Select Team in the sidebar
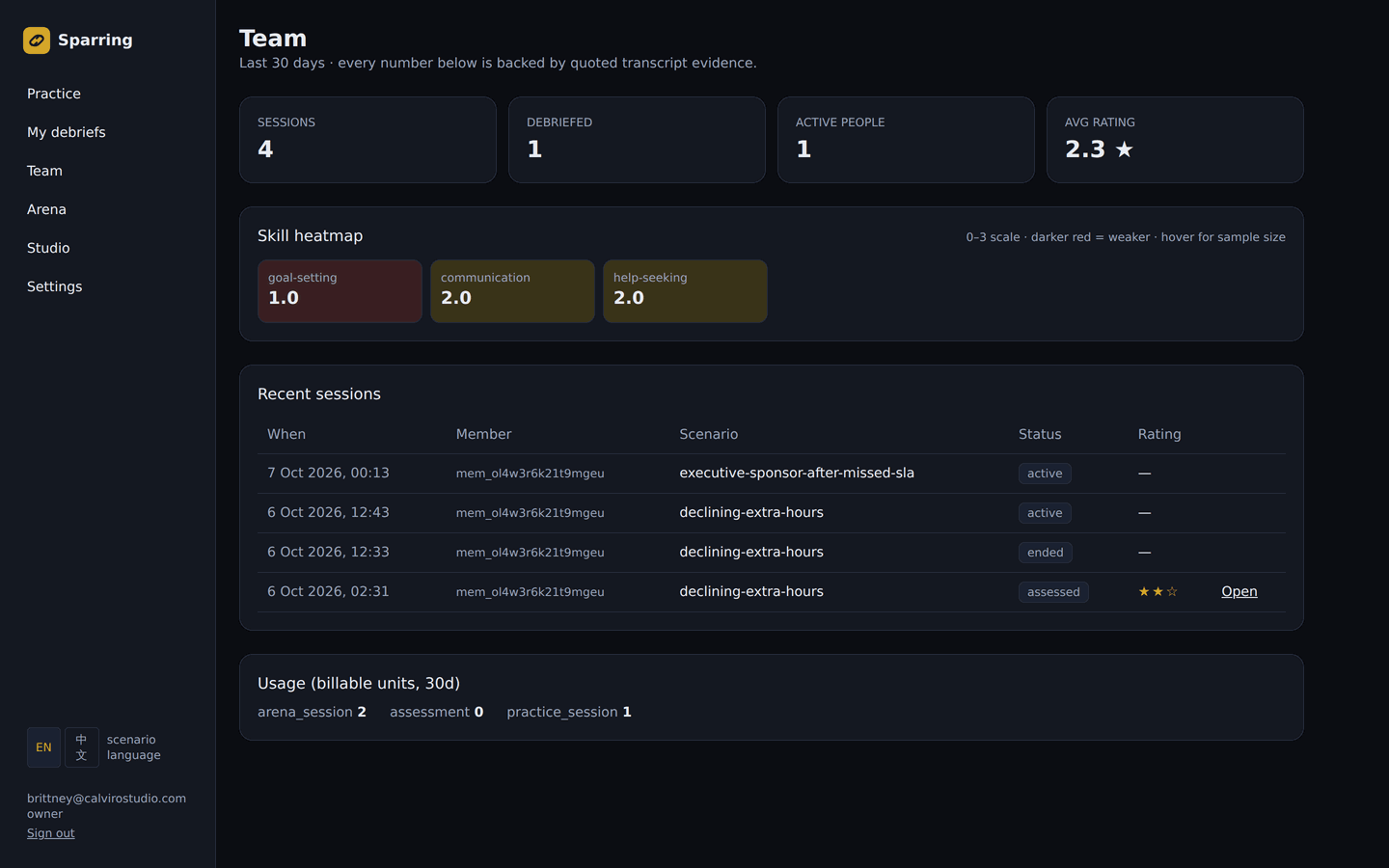 [x=44, y=171]
